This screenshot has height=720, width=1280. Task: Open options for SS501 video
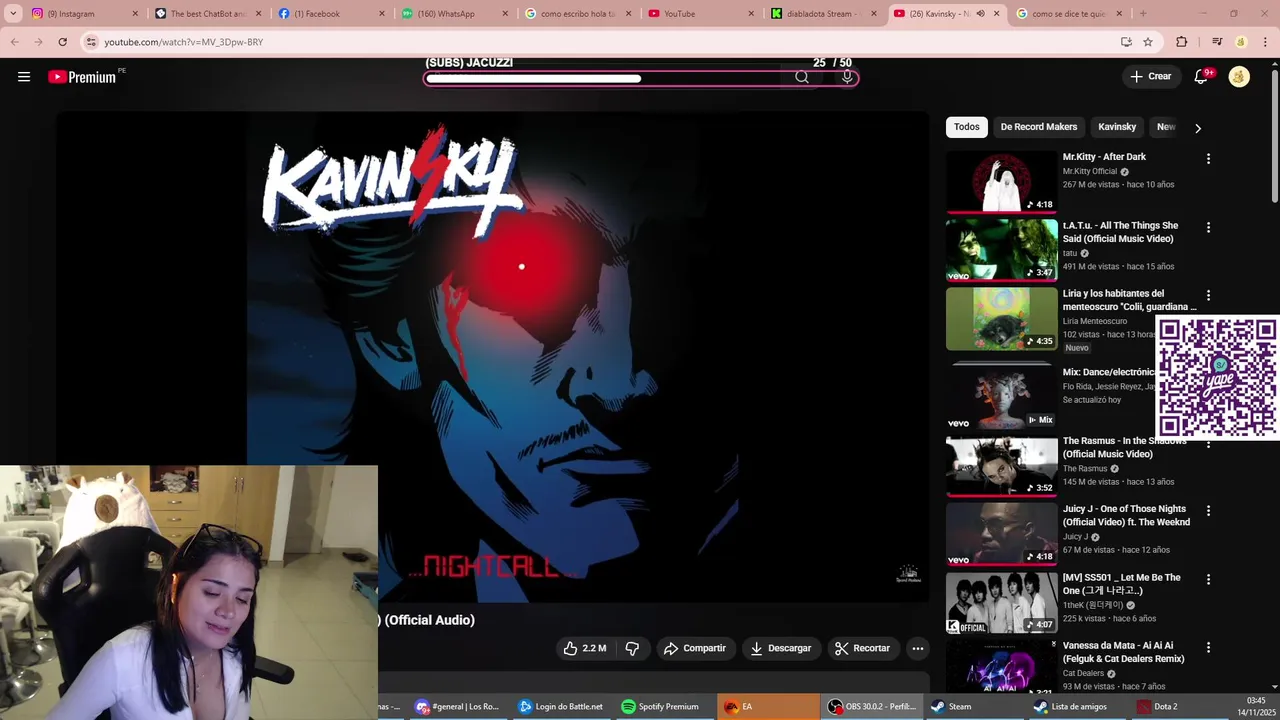(x=1208, y=579)
